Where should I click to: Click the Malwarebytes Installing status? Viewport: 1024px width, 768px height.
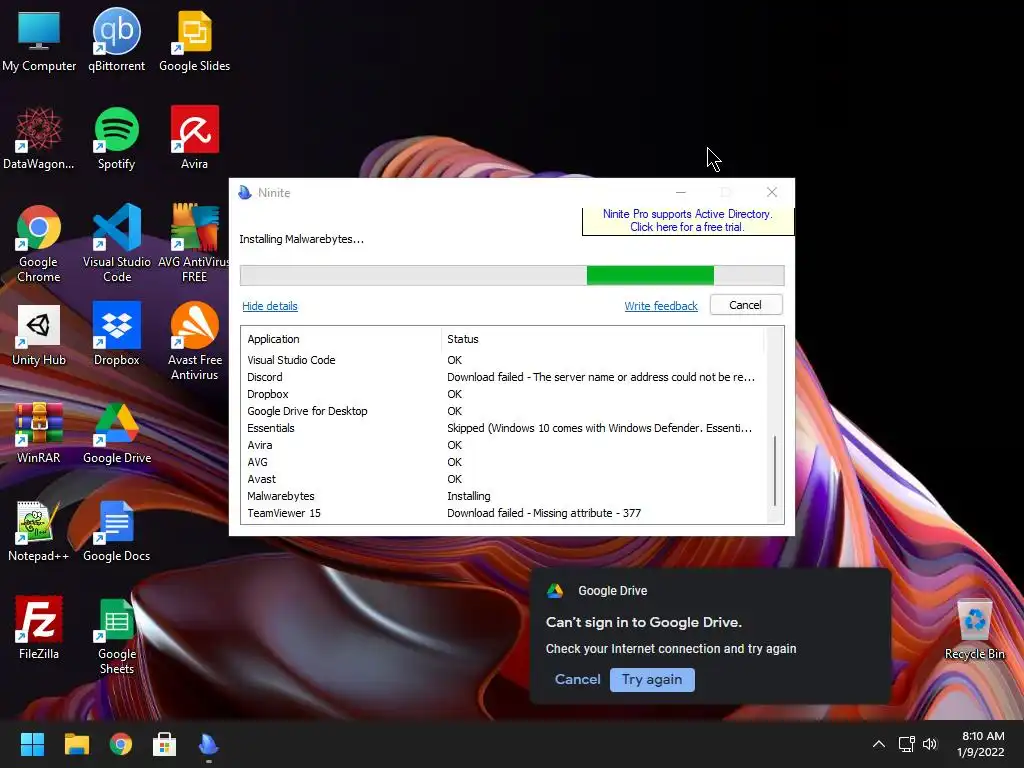469,496
